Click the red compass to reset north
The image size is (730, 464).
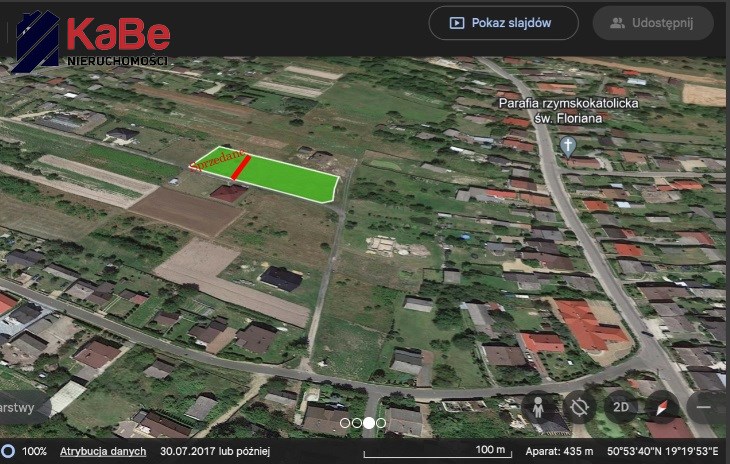pos(662,407)
